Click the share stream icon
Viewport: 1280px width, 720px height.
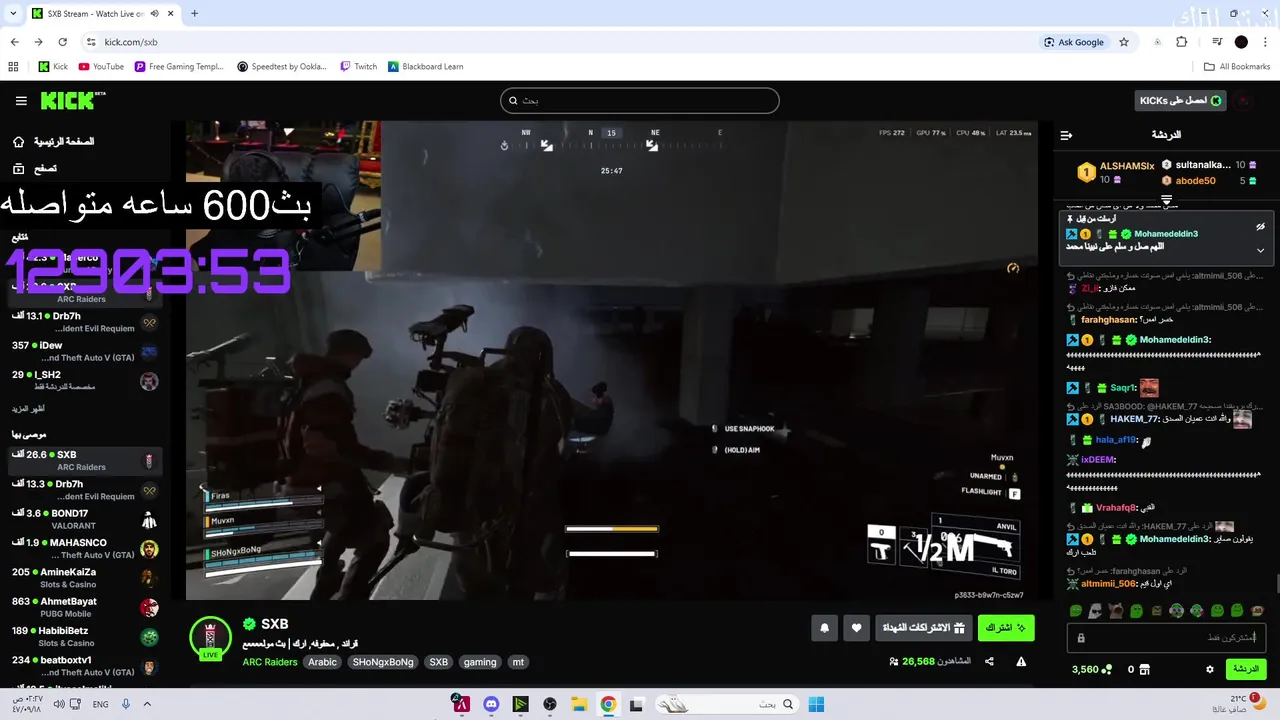tap(989, 661)
